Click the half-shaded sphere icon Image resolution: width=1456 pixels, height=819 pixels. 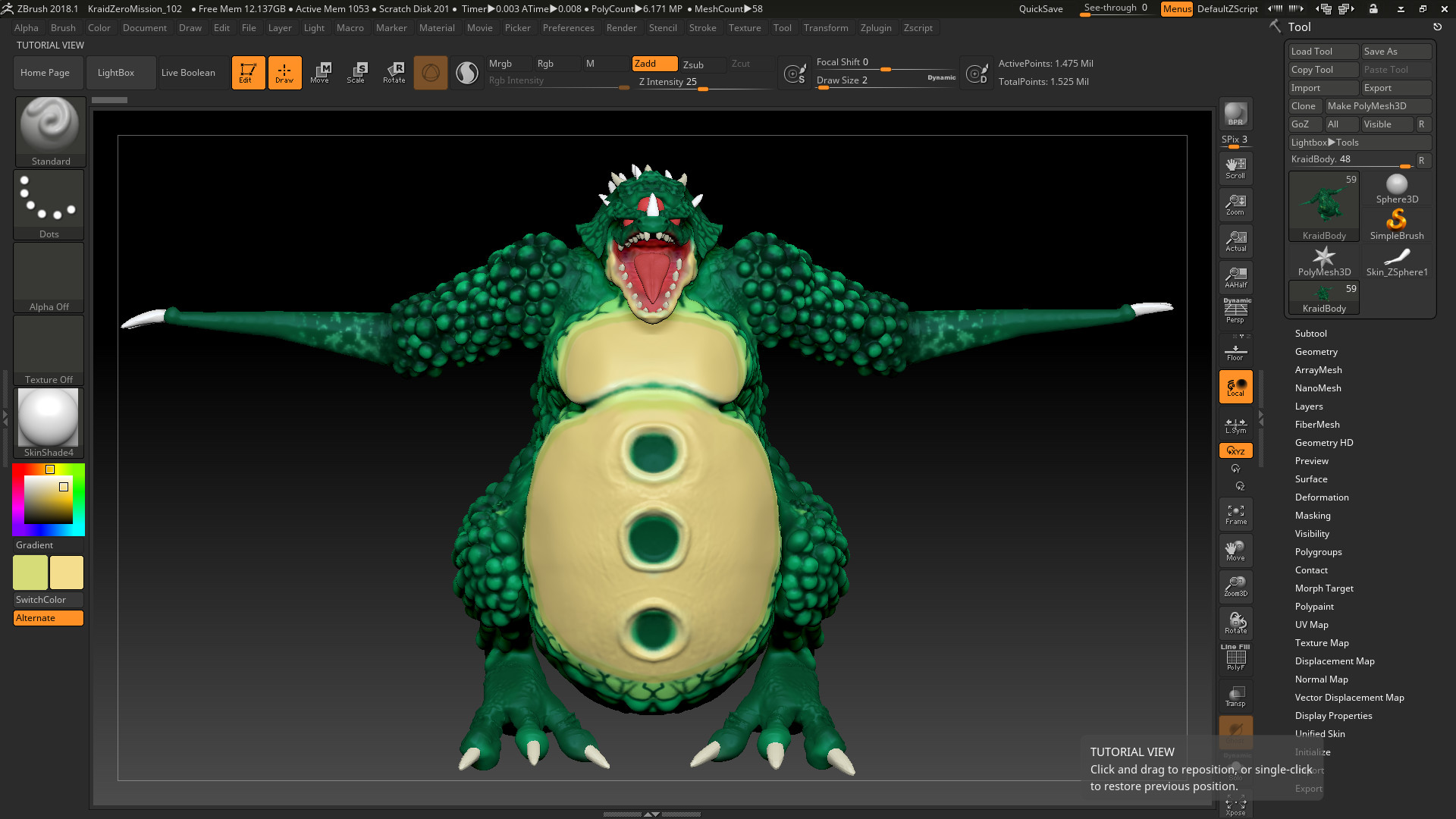pyautogui.click(x=467, y=73)
